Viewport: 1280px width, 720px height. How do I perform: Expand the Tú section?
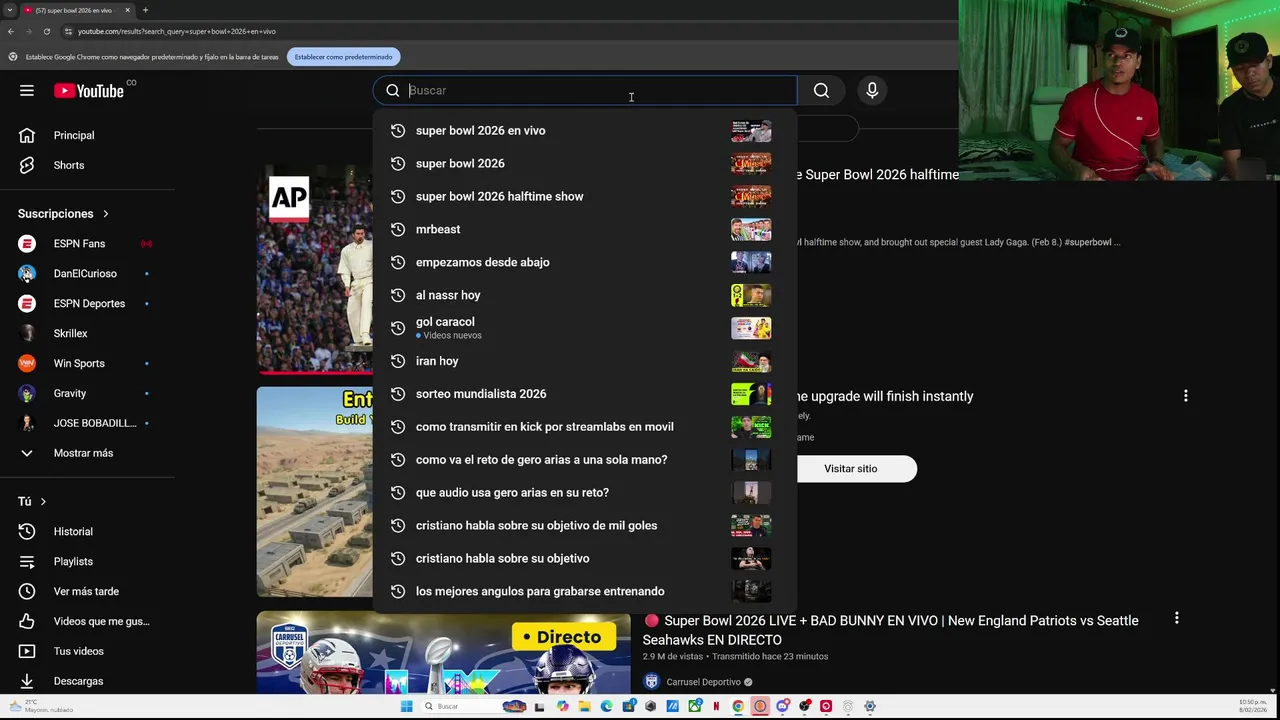[32, 501]
